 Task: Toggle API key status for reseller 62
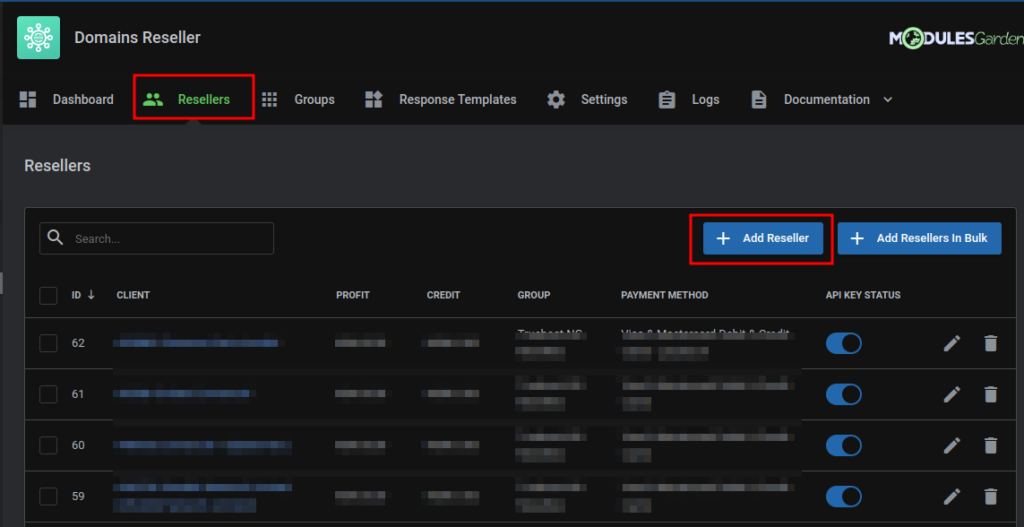[x=843, y=343]
